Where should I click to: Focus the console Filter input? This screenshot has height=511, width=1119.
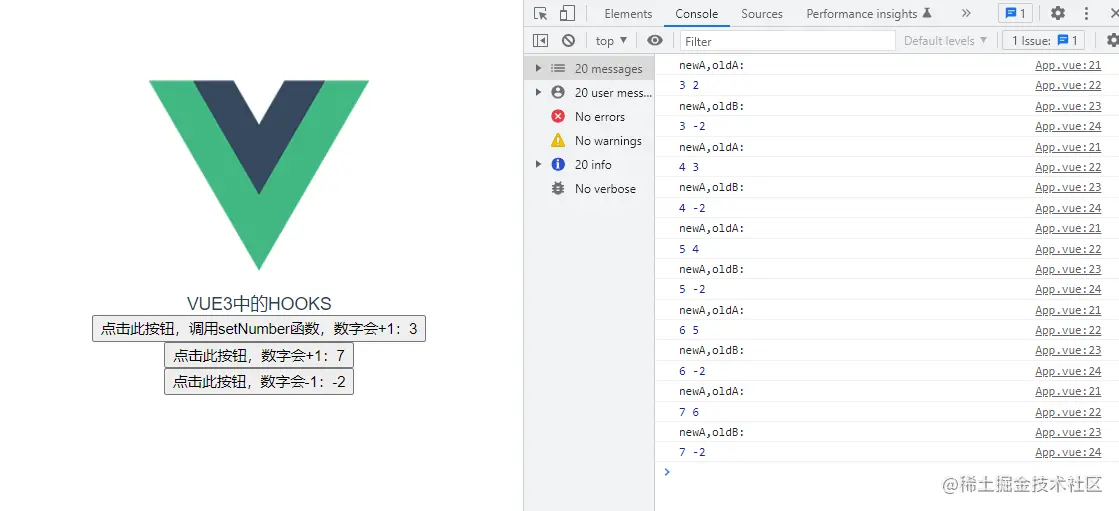click(787, 41)
